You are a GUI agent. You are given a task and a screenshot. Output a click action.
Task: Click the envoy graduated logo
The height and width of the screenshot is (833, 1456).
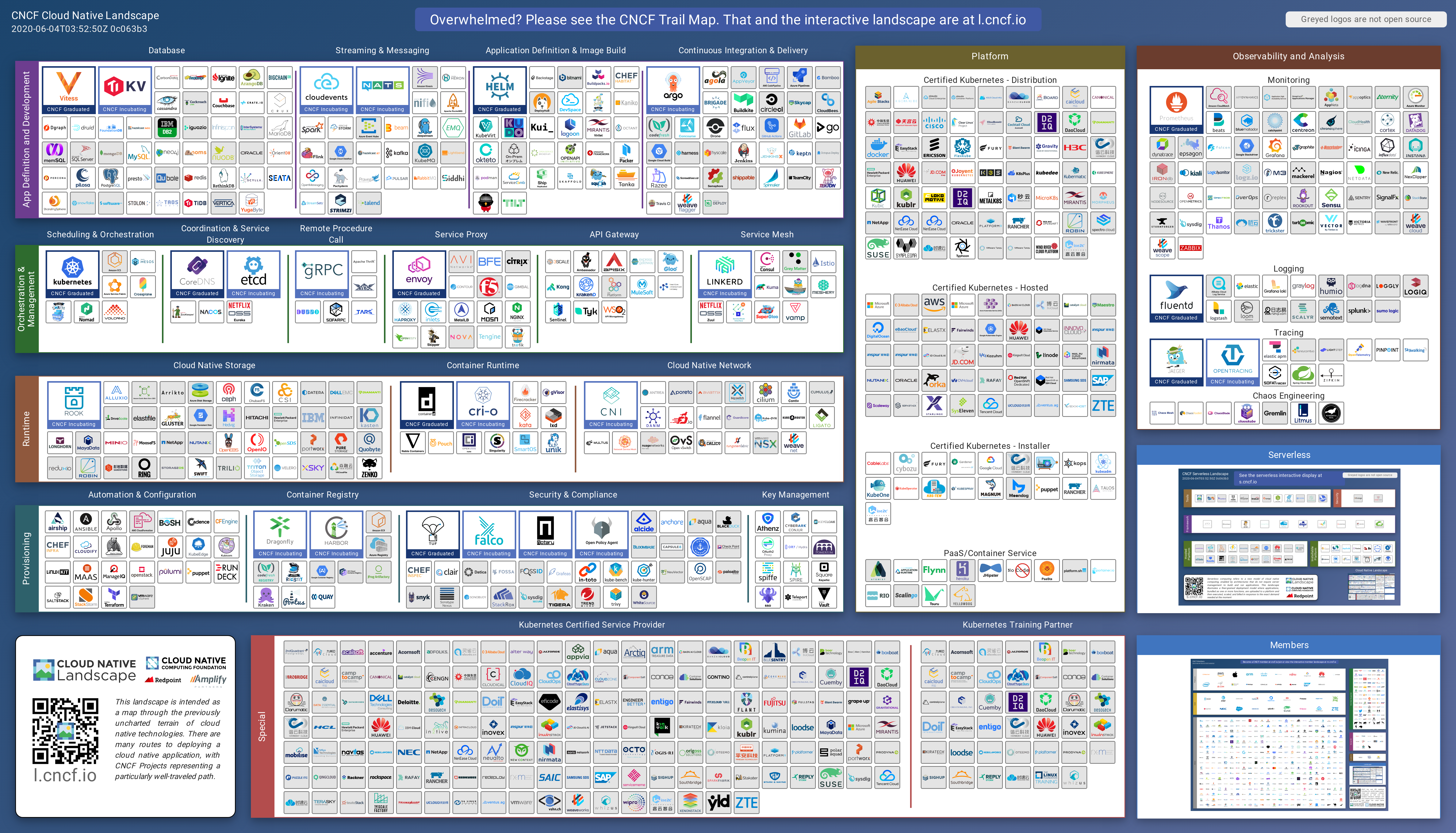tap(419, 274)
